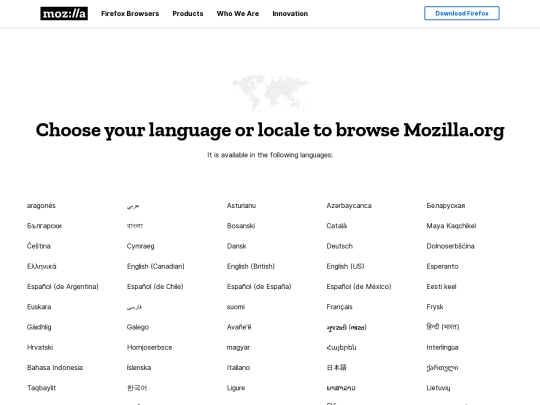Pick Euskara language
540x405 pixels.
39,307
